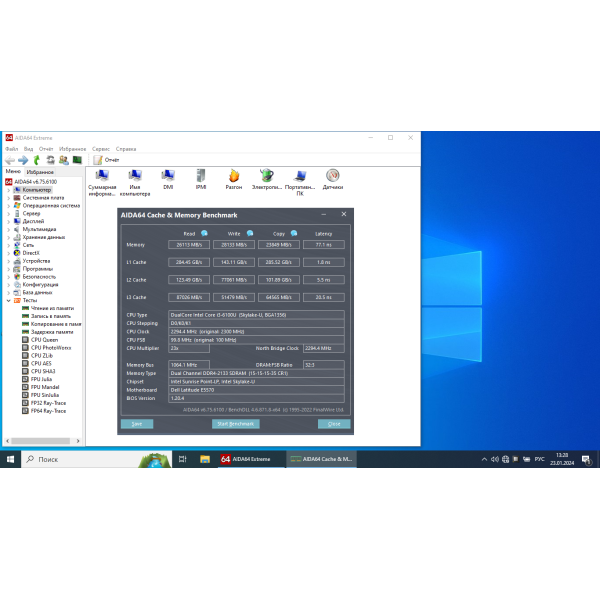Expand the Компьютер tree node
The width and height of the screenshot is (600, 600).
point(9,190)
